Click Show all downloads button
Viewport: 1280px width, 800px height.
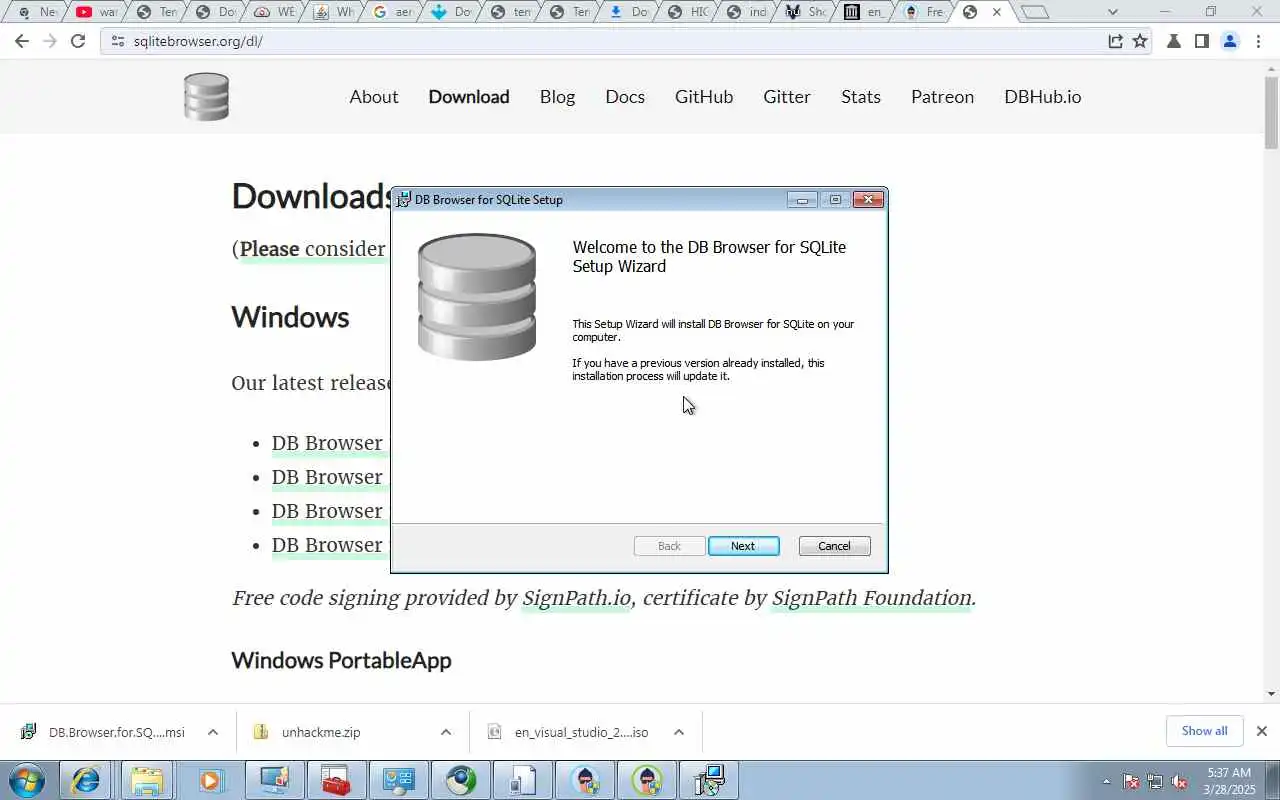pyautogui.click(x=1204, y=731)
